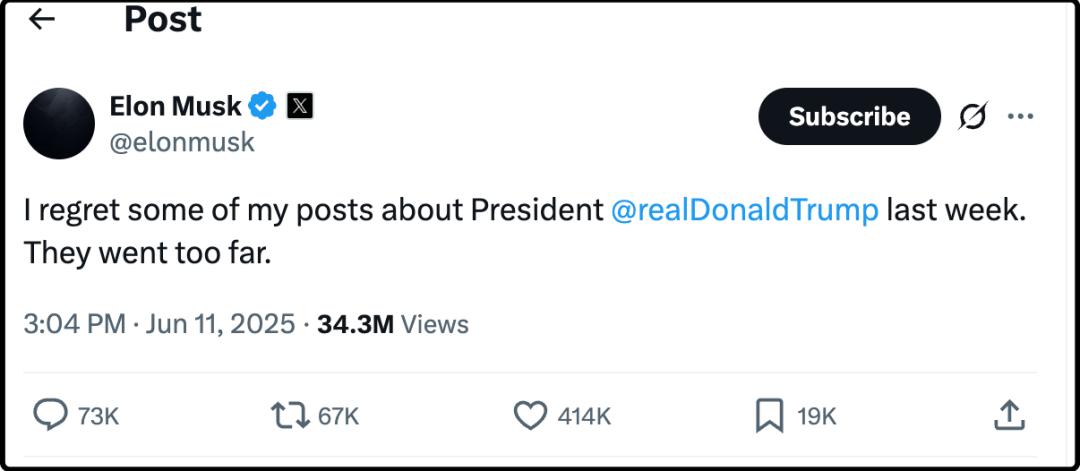The width and height of the screenshot is (1080, 471).
Task: Reply using the speech bubble icon
Action: [50, 415]
